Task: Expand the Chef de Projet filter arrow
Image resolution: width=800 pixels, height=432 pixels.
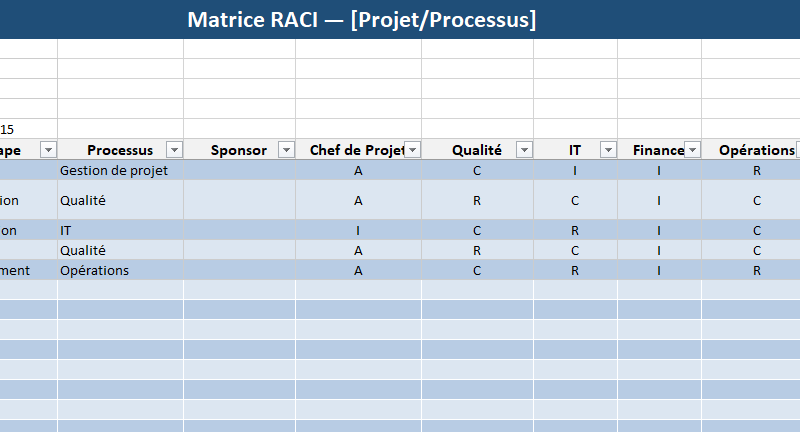Action: [x=412, y=150]
